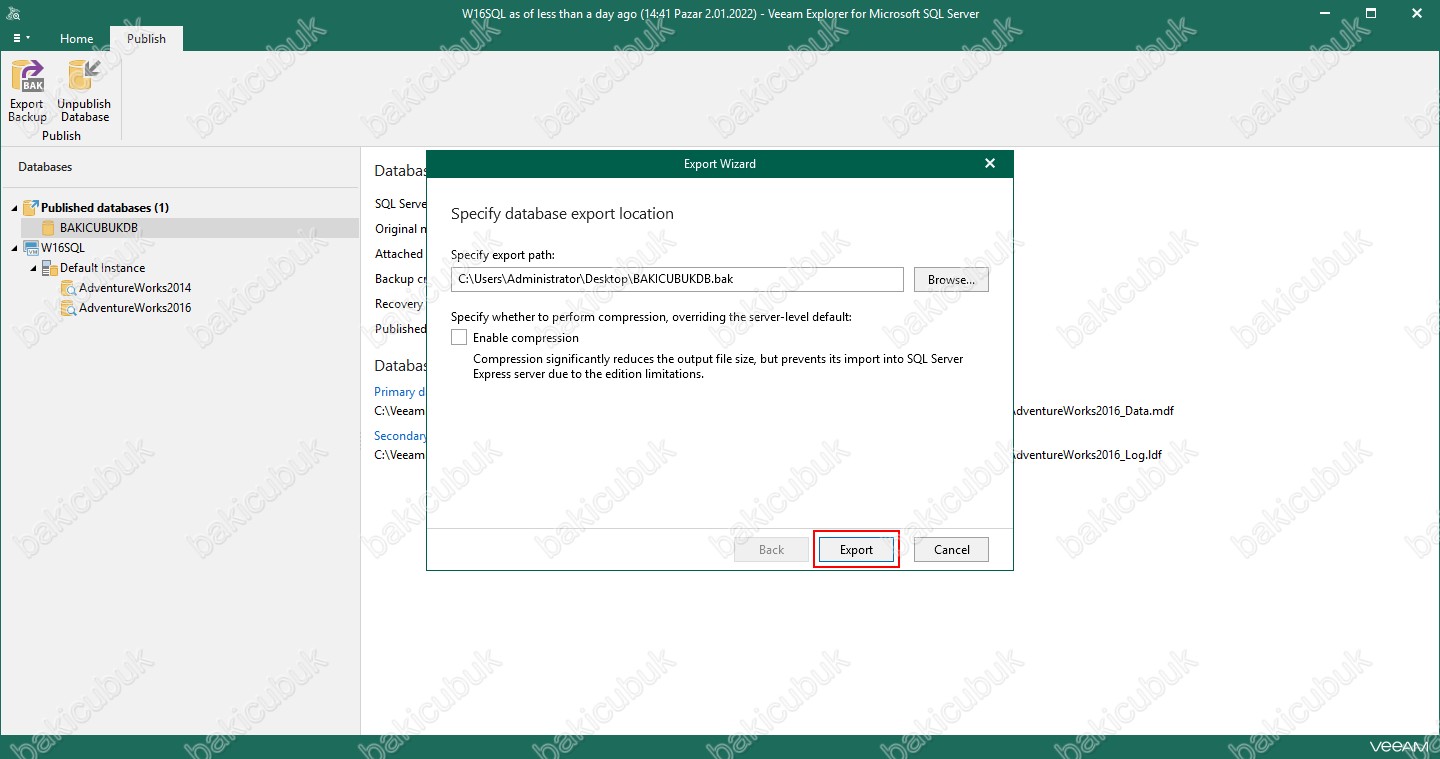Click the Veeam Explorer title bar icon
Image resolution: width=1440 pixels, height=759 pixels.
tap(13, 13)
